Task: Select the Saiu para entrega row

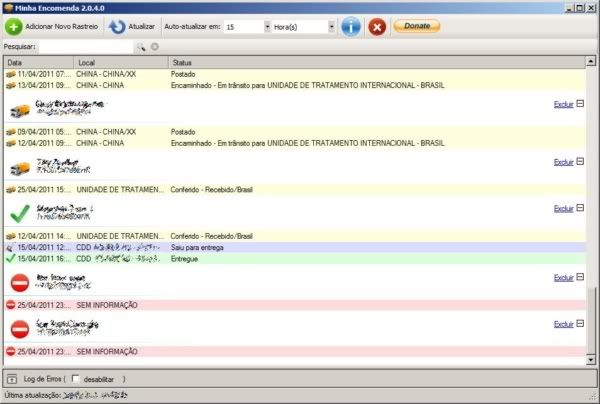Action: pyautogui.click(x=295, y=248)
